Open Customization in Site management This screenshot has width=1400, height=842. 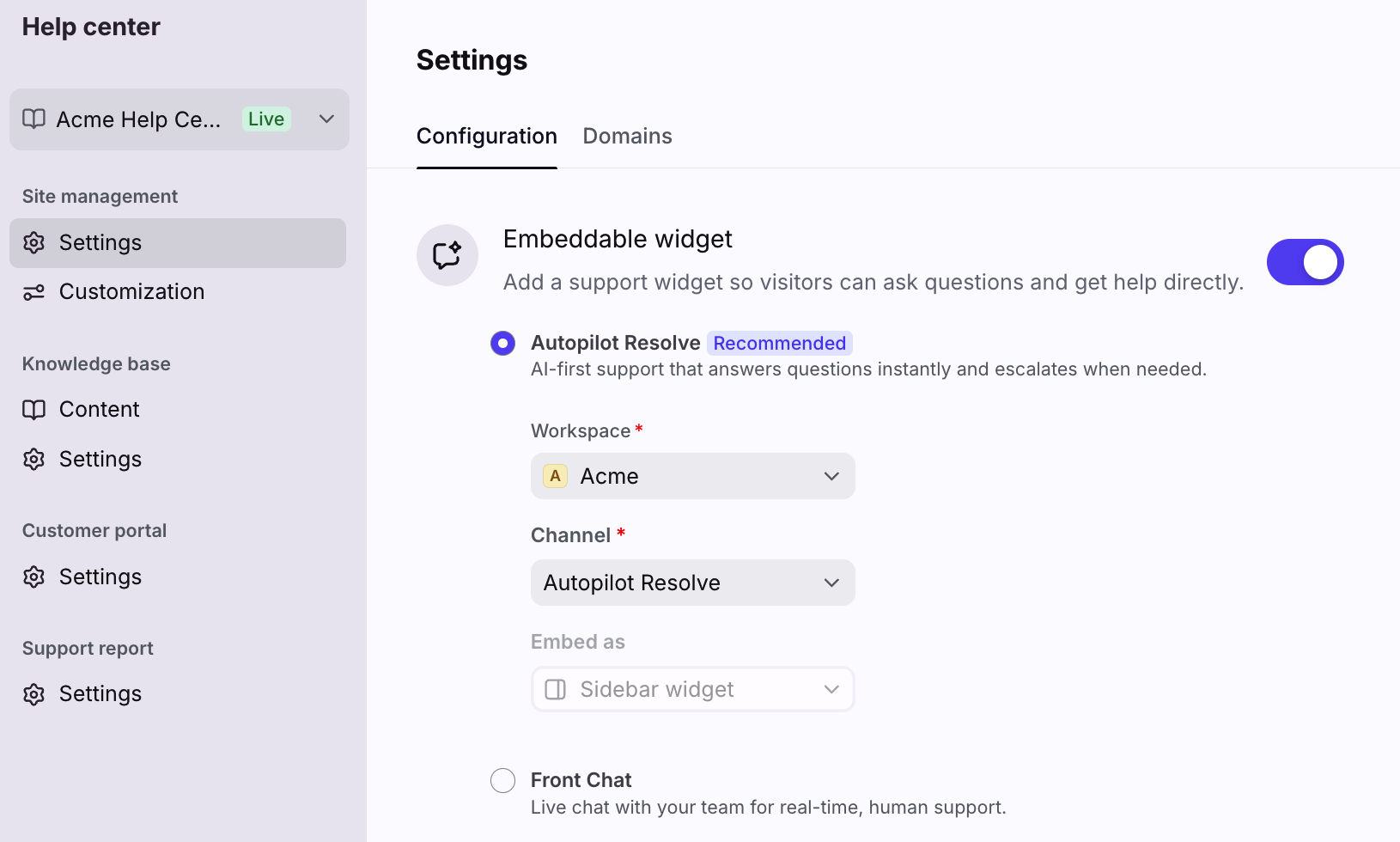tap(131, 292)
